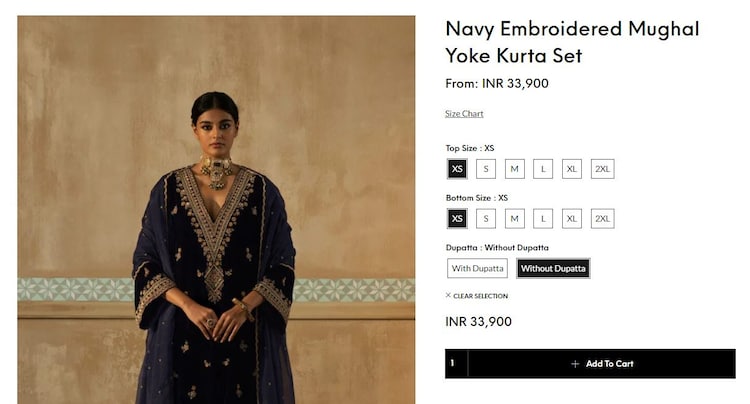Click the Clear Selection link
This screenshot has width=750, height=404.
(480, 296)
